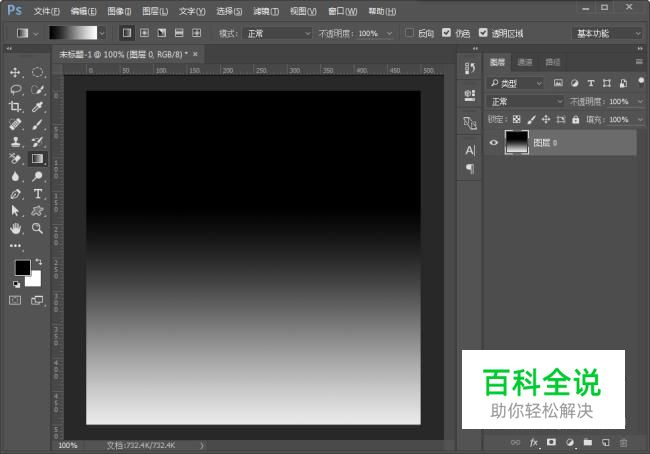This screenshot has height=454, width=650.
Task: Swap foreground and background colors
Action: coord(39,262)
